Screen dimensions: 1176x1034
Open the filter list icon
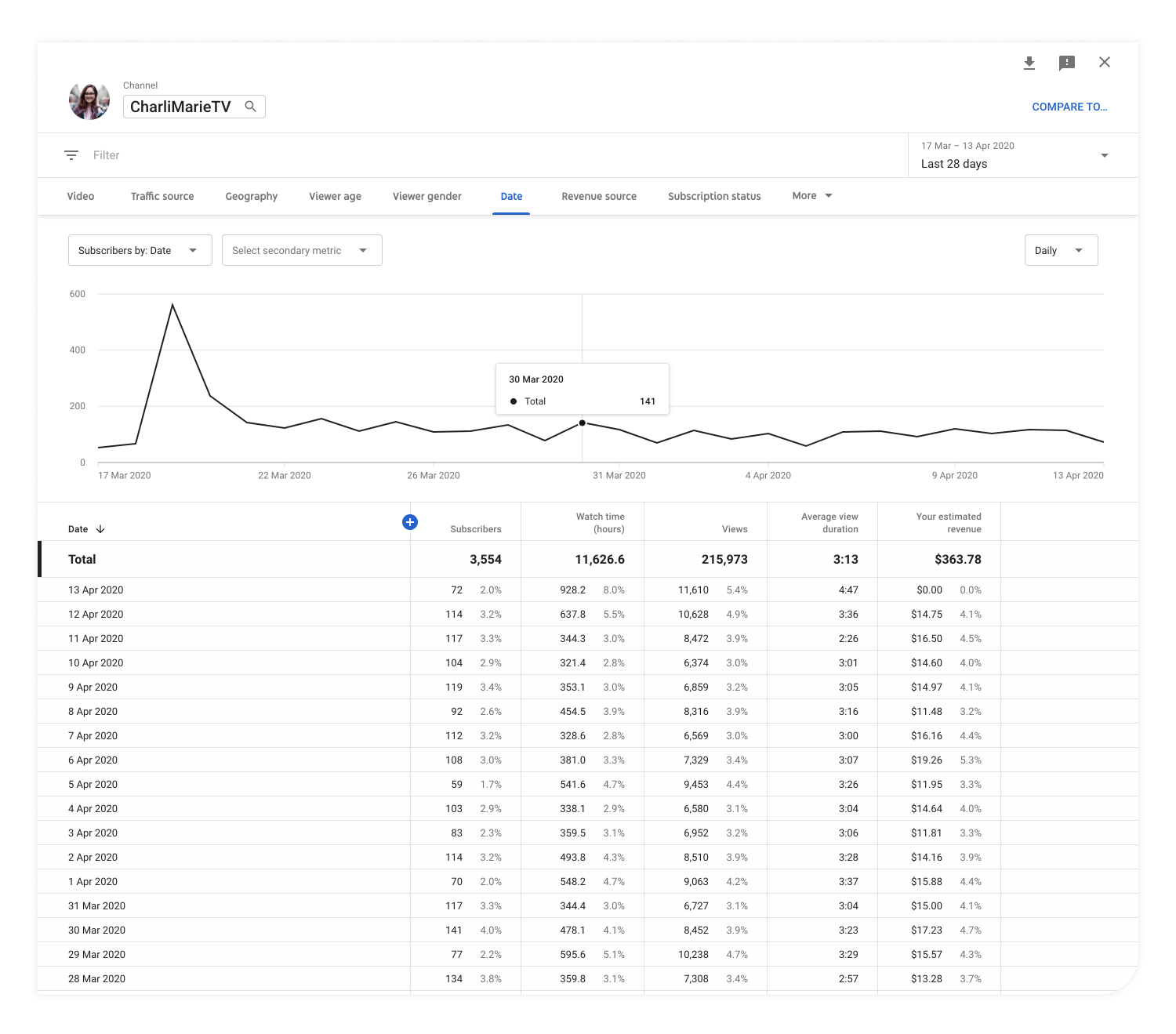coord(71,155)
